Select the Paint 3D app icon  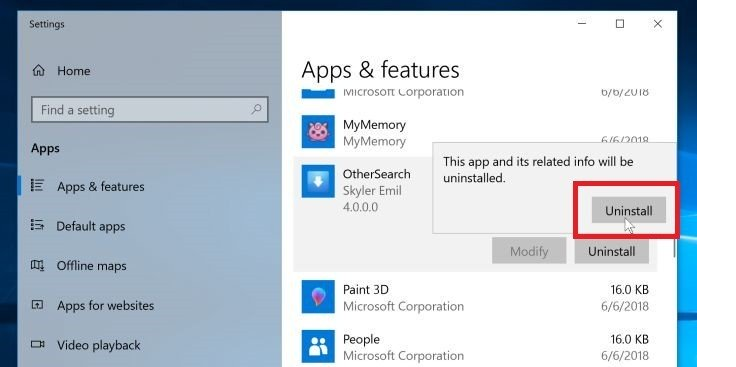(x=318, y=297)
